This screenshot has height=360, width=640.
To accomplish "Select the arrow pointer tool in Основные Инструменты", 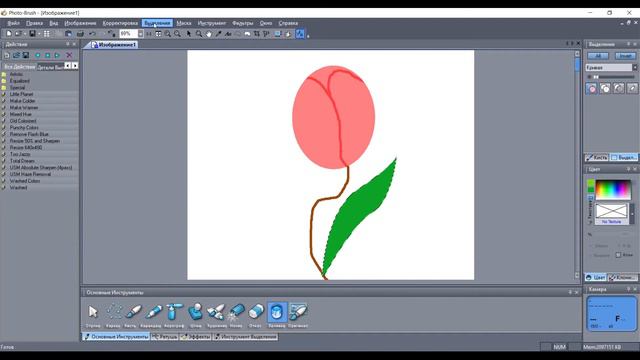I will [93, 312].
